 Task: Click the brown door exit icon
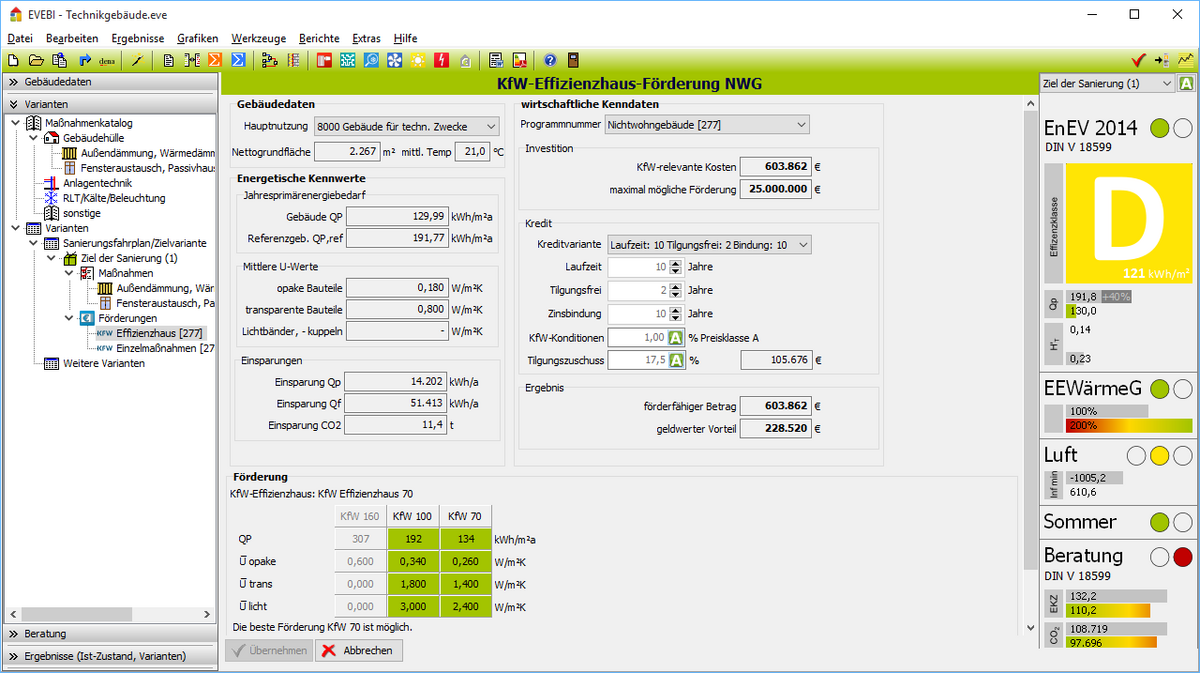tap(573, 60)
